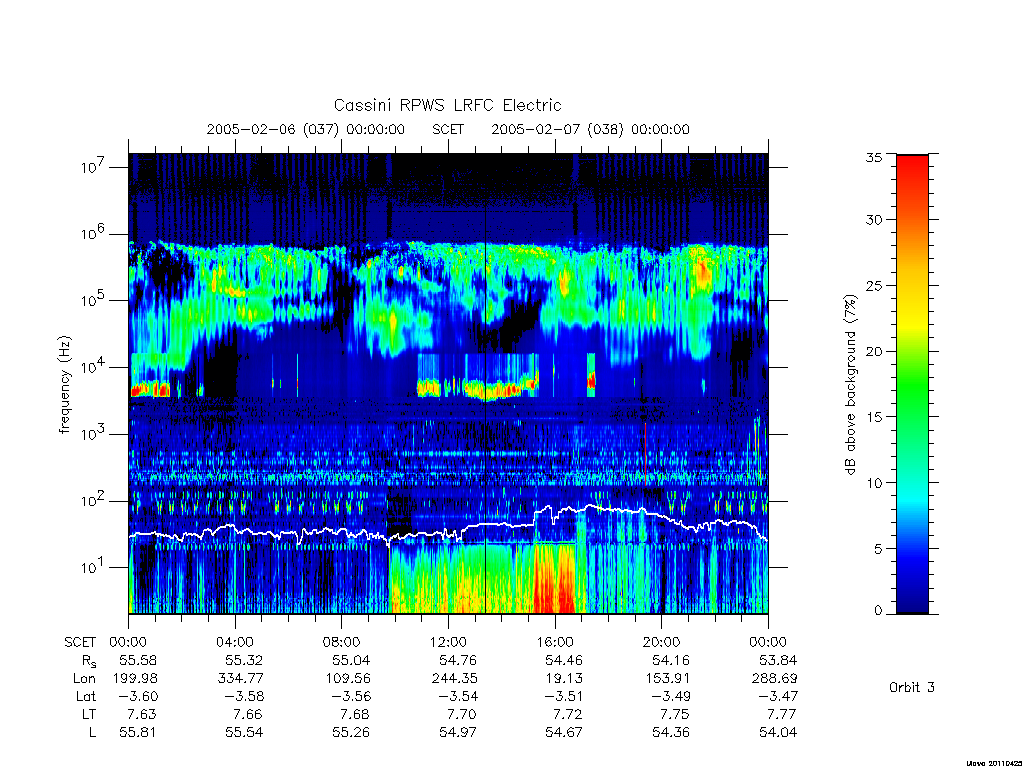Screen dimensions: 1024x768
Task: Click the end date 2005-02-07 (038) label
Action: tap(590, 129)
